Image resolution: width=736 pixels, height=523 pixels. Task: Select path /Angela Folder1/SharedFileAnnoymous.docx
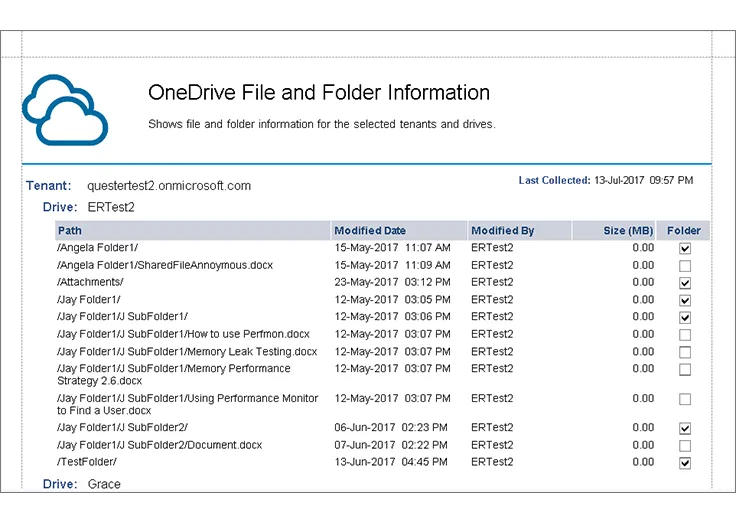[165, 265]
